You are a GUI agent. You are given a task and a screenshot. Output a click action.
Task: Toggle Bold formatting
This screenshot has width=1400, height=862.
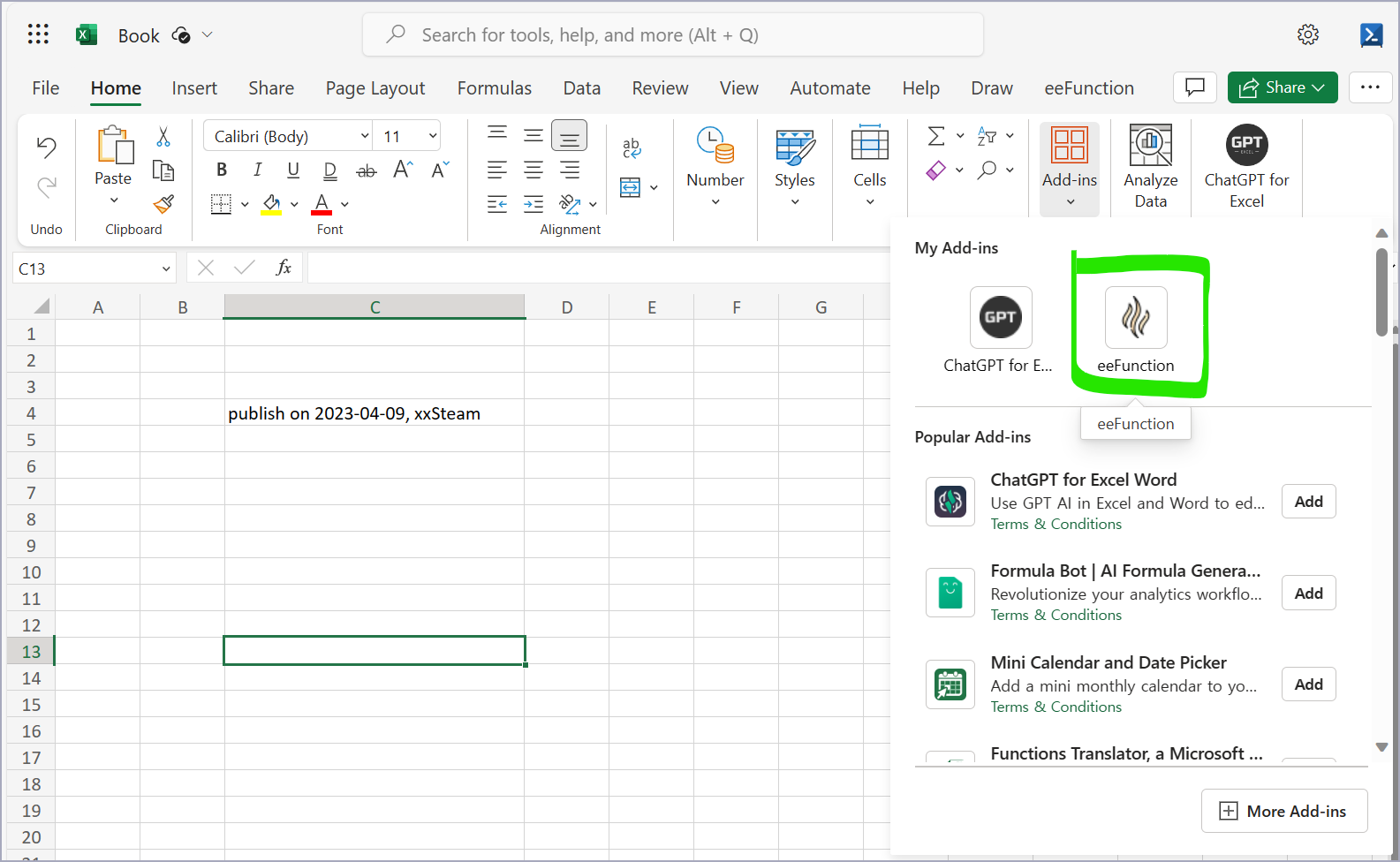point(222,170)
